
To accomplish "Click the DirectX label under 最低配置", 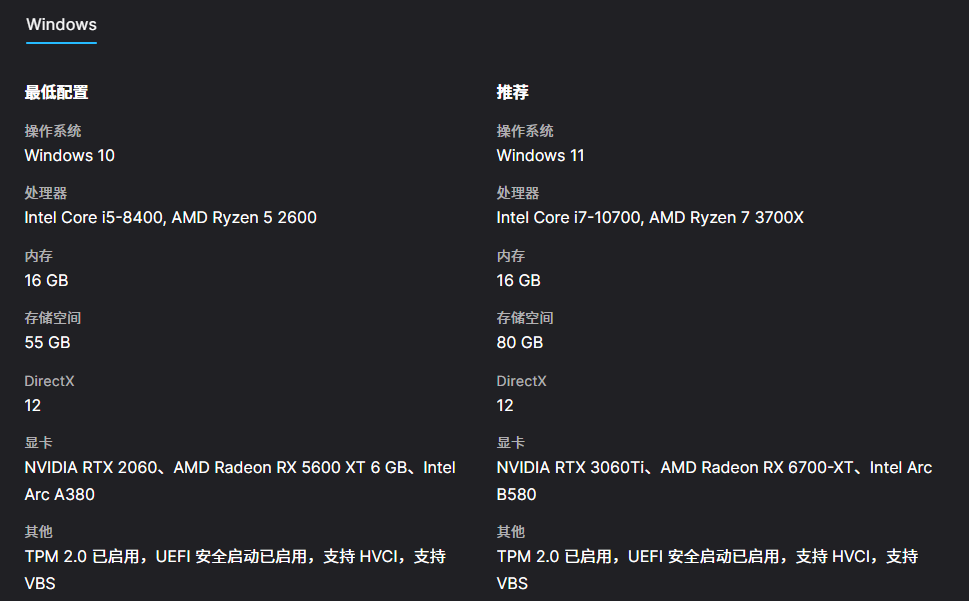I will (x=49, y=381).
